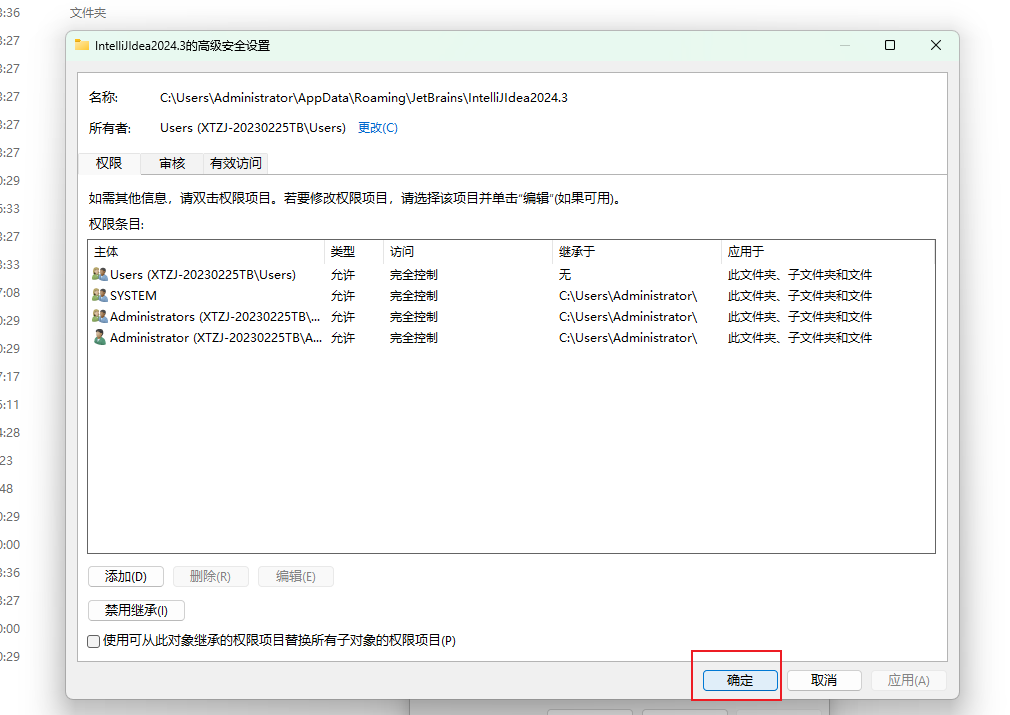Open the 有效访问 tab
The image size is (1010, 715).
coord(236,164)
